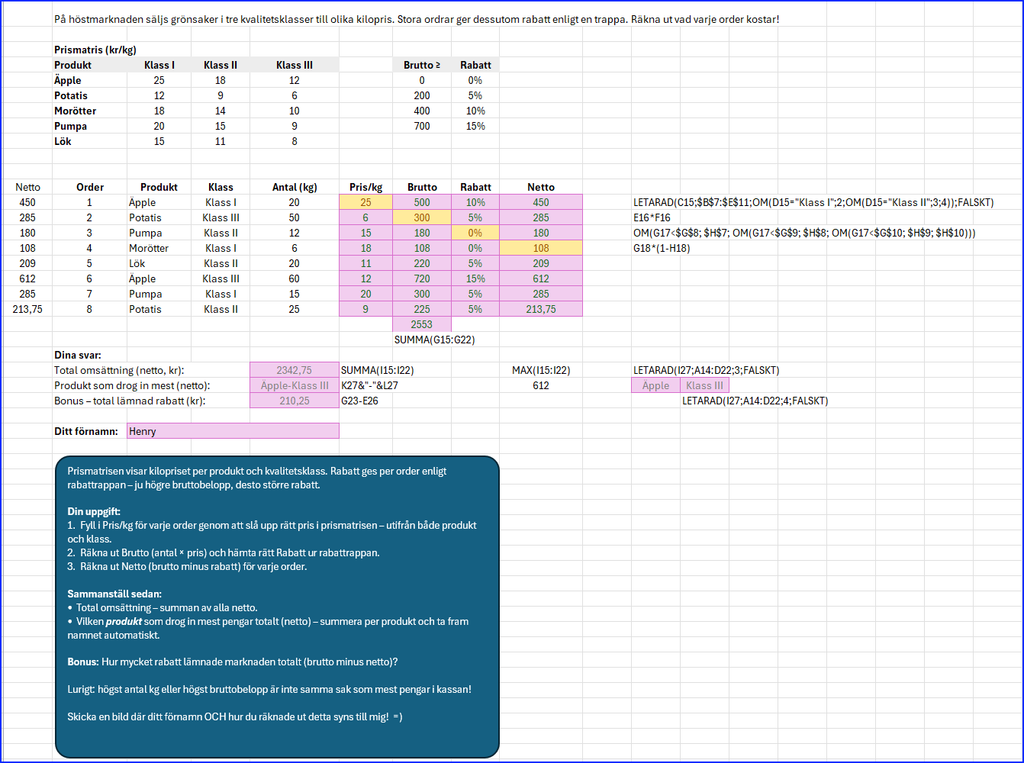Click the nested OM discount formula text

coord(804,233)
